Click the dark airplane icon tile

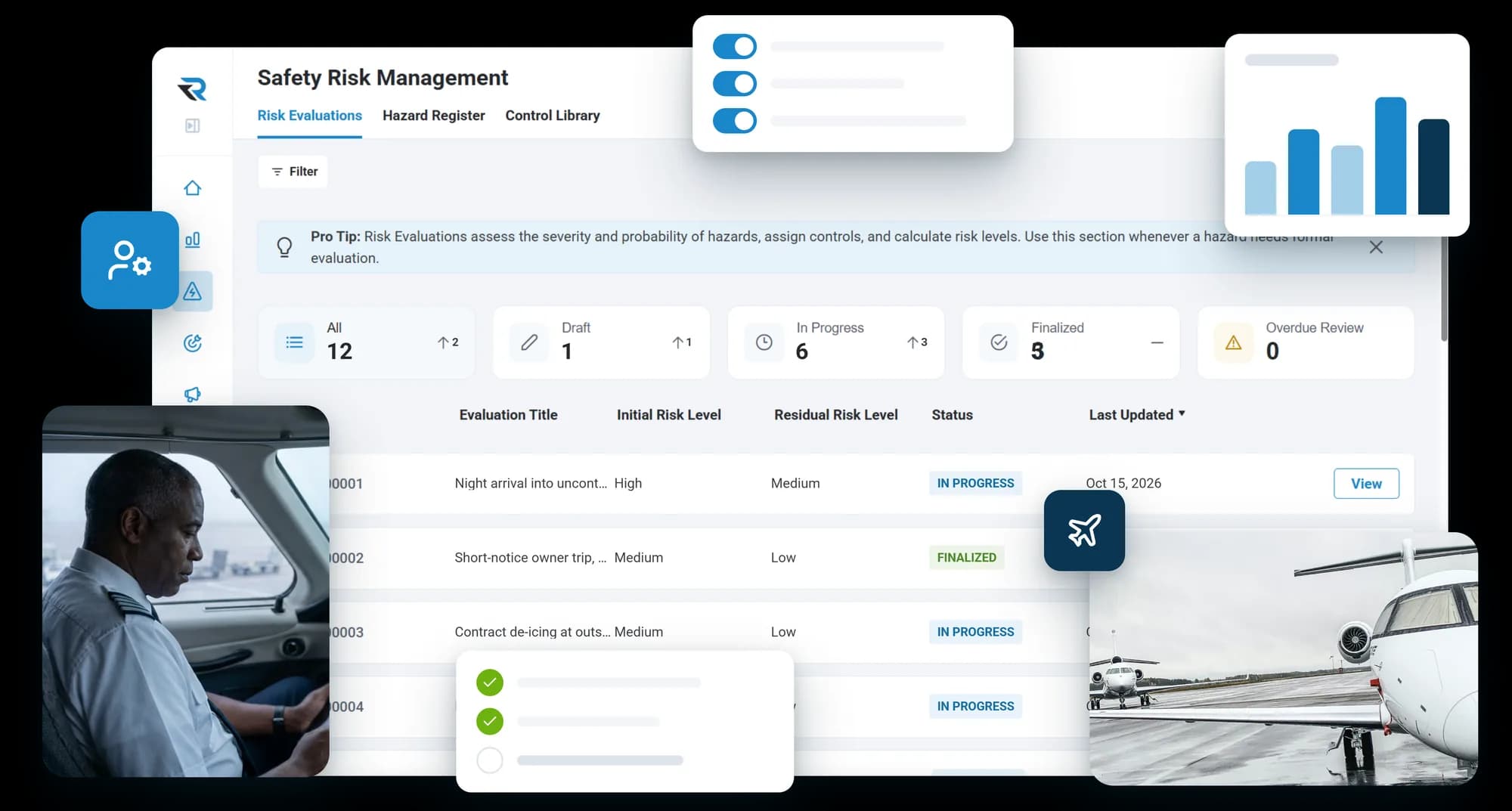[1084, 531]
